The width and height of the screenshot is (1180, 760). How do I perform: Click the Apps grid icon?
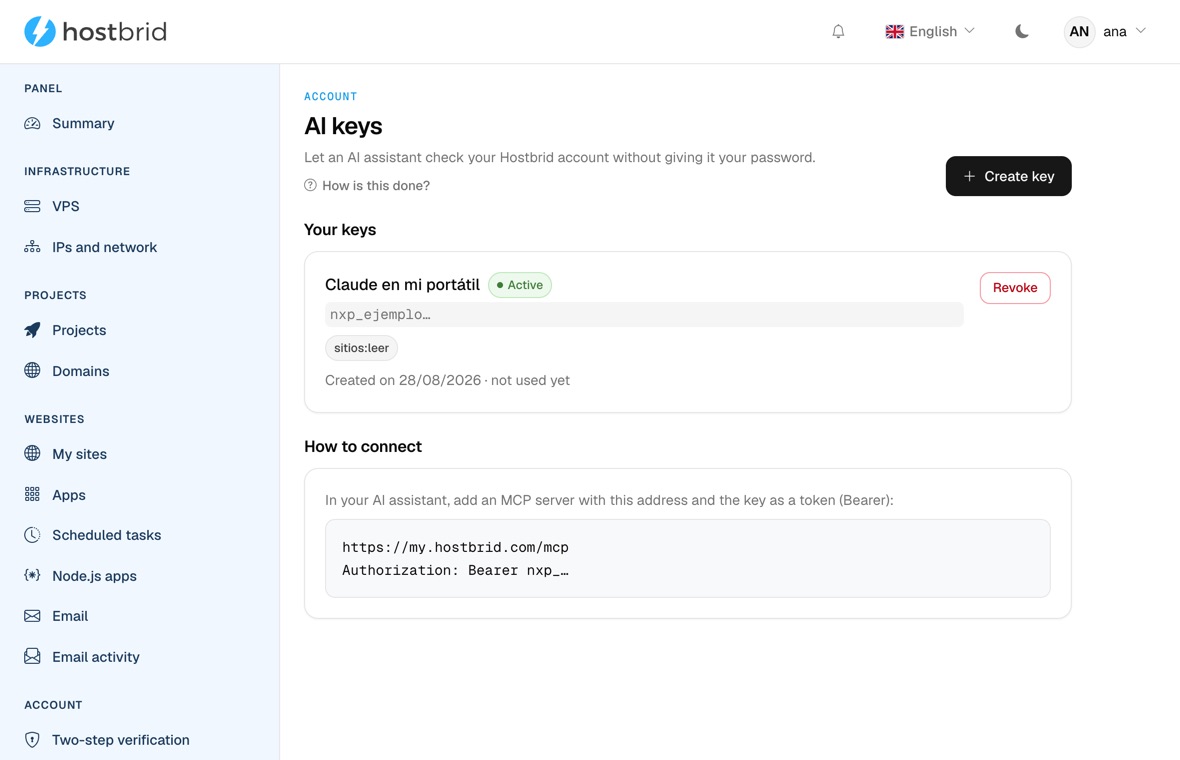click(x=32, y=494)
